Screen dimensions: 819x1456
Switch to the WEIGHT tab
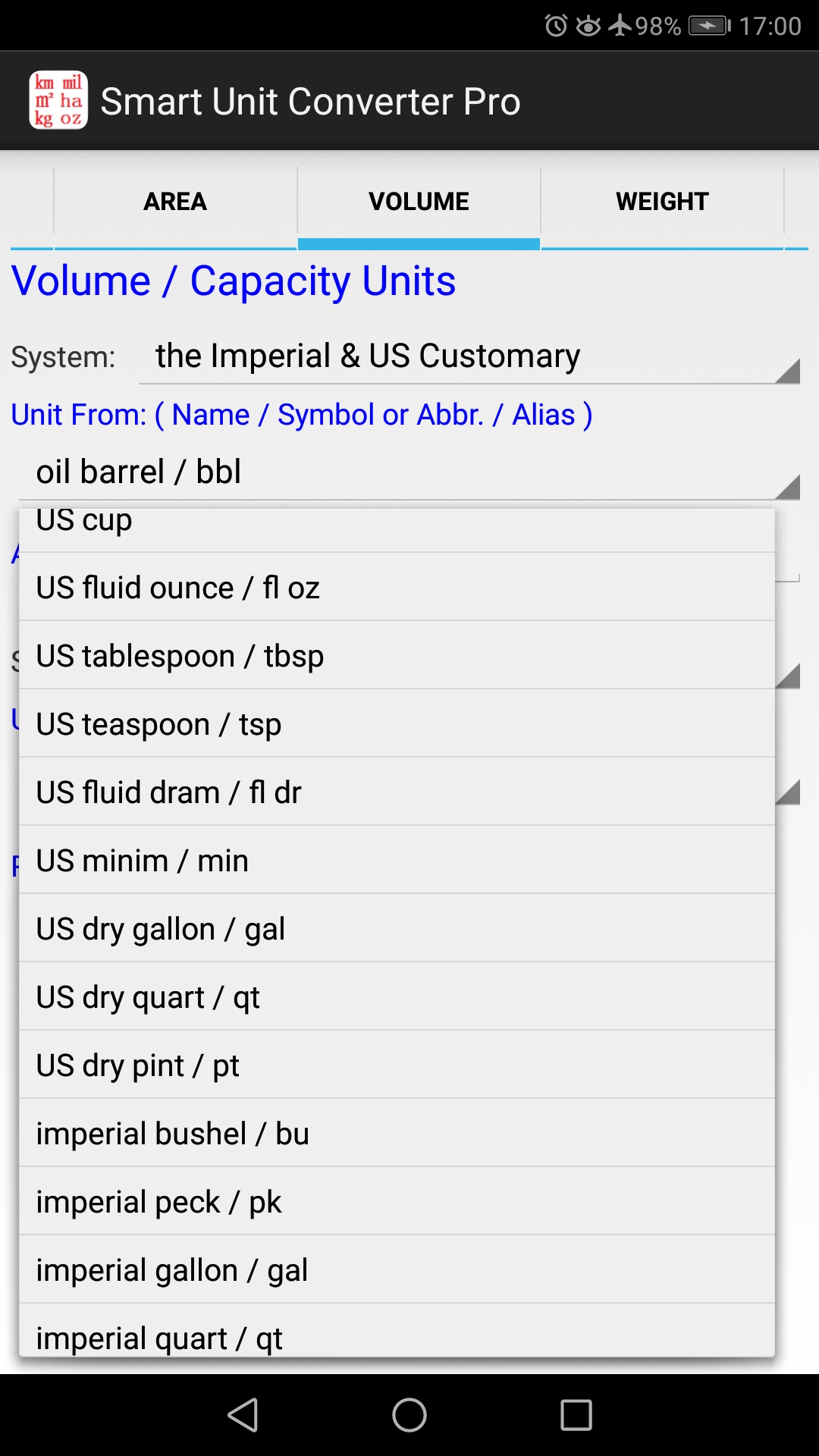[662, 201]
